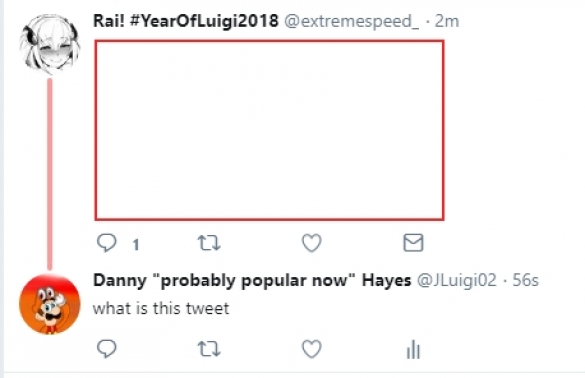Send Rai's tweet via Direct Message envelope
The width and height of the screenshot is (585, 378).
[413, 243]
